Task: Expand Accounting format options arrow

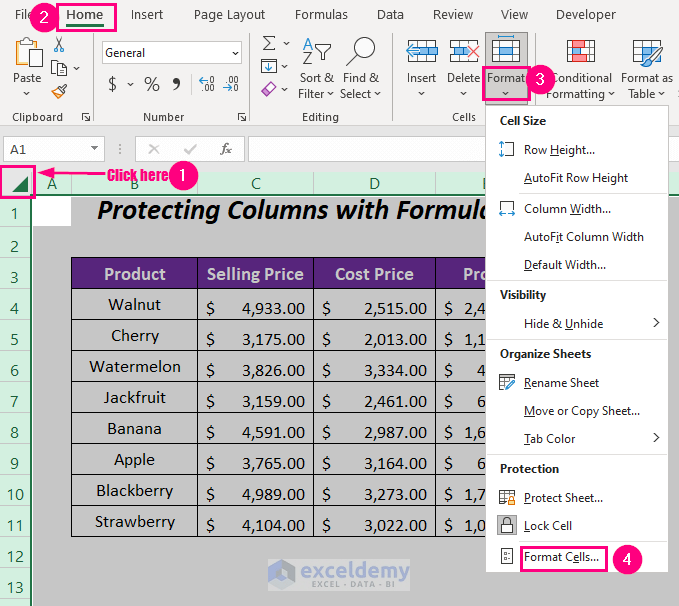Action: 130,84
